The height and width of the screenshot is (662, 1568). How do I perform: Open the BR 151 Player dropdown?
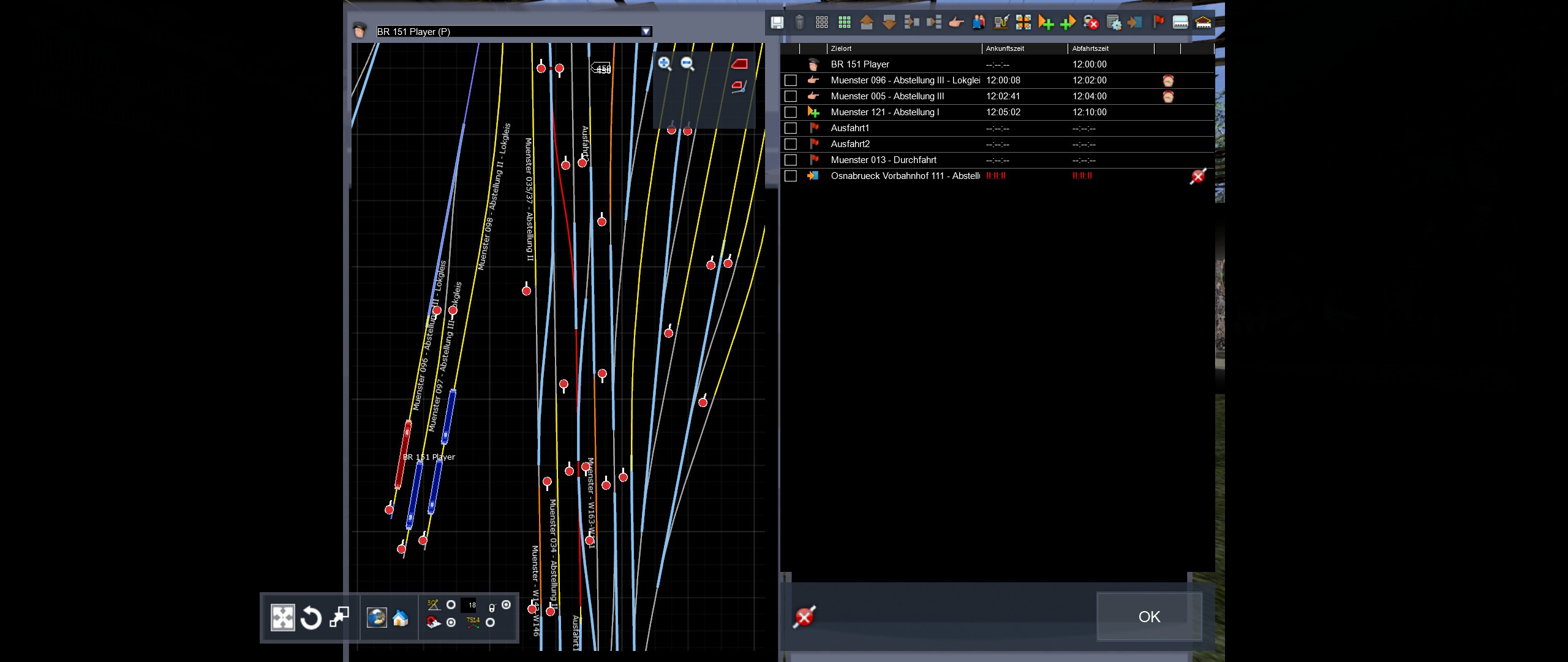tap(646, 31)
